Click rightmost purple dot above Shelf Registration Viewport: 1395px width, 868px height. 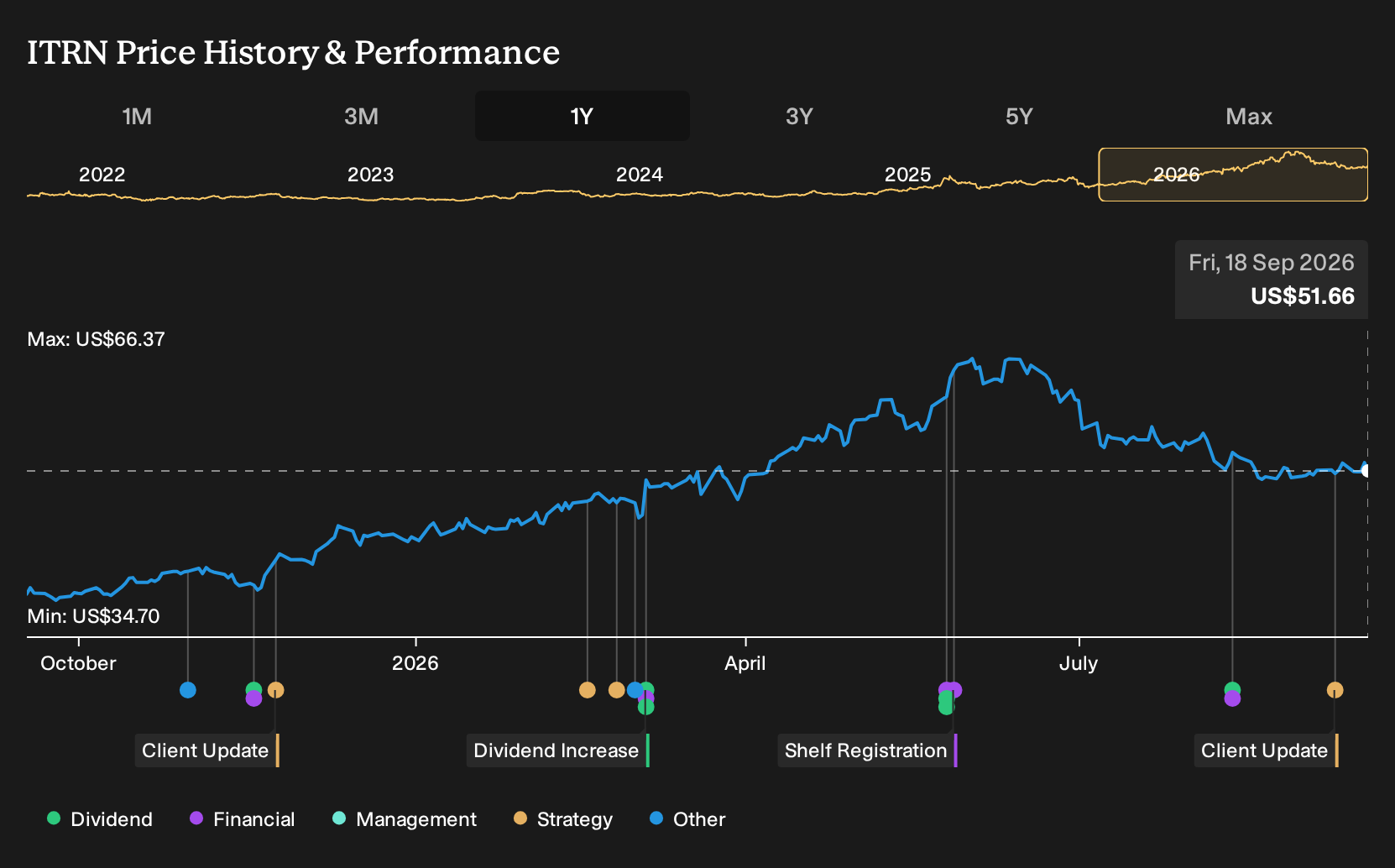click(x=955, y=690)
